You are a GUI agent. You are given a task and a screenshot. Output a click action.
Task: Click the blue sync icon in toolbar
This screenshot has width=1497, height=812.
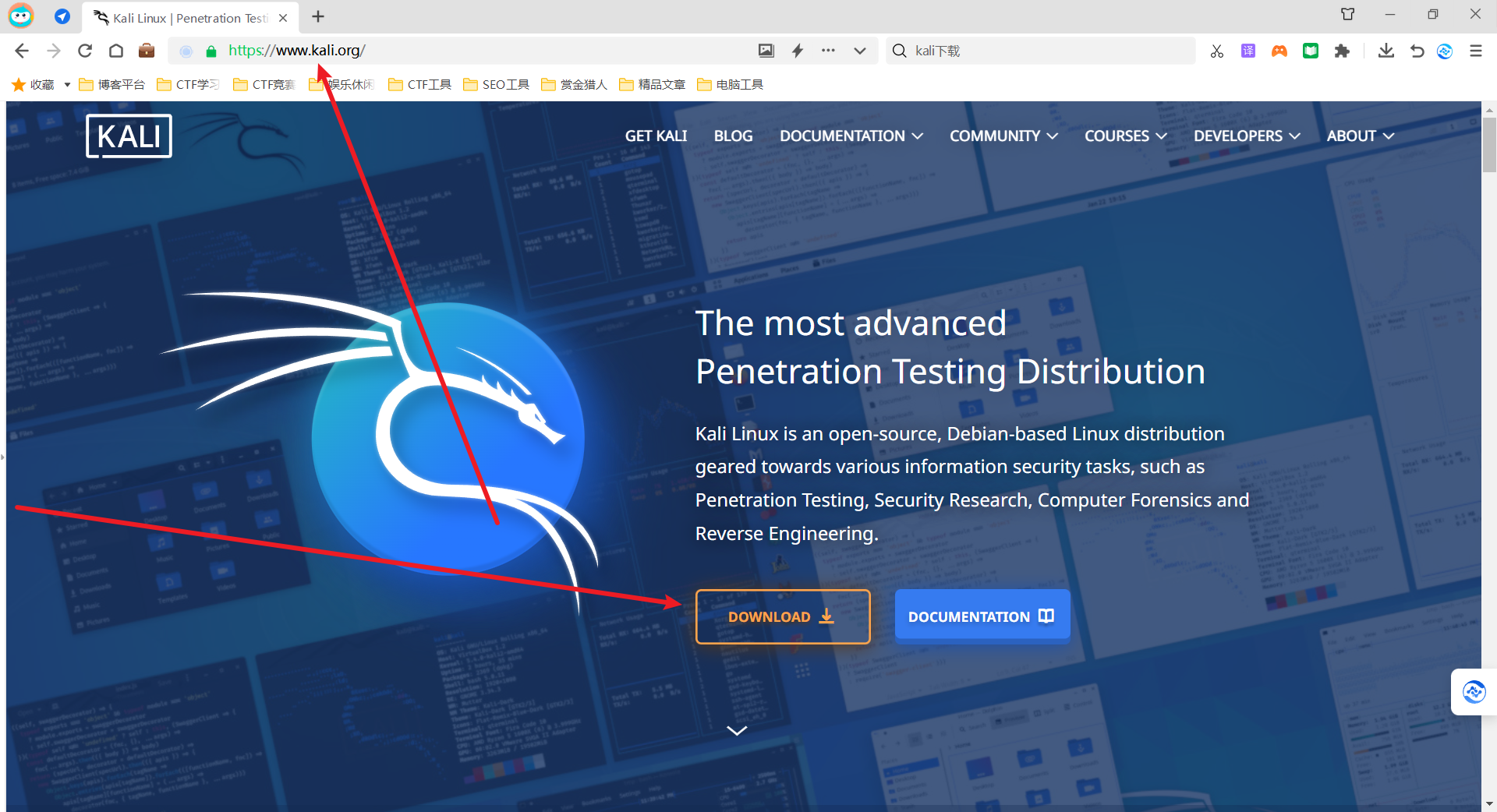click(1445, 51)
